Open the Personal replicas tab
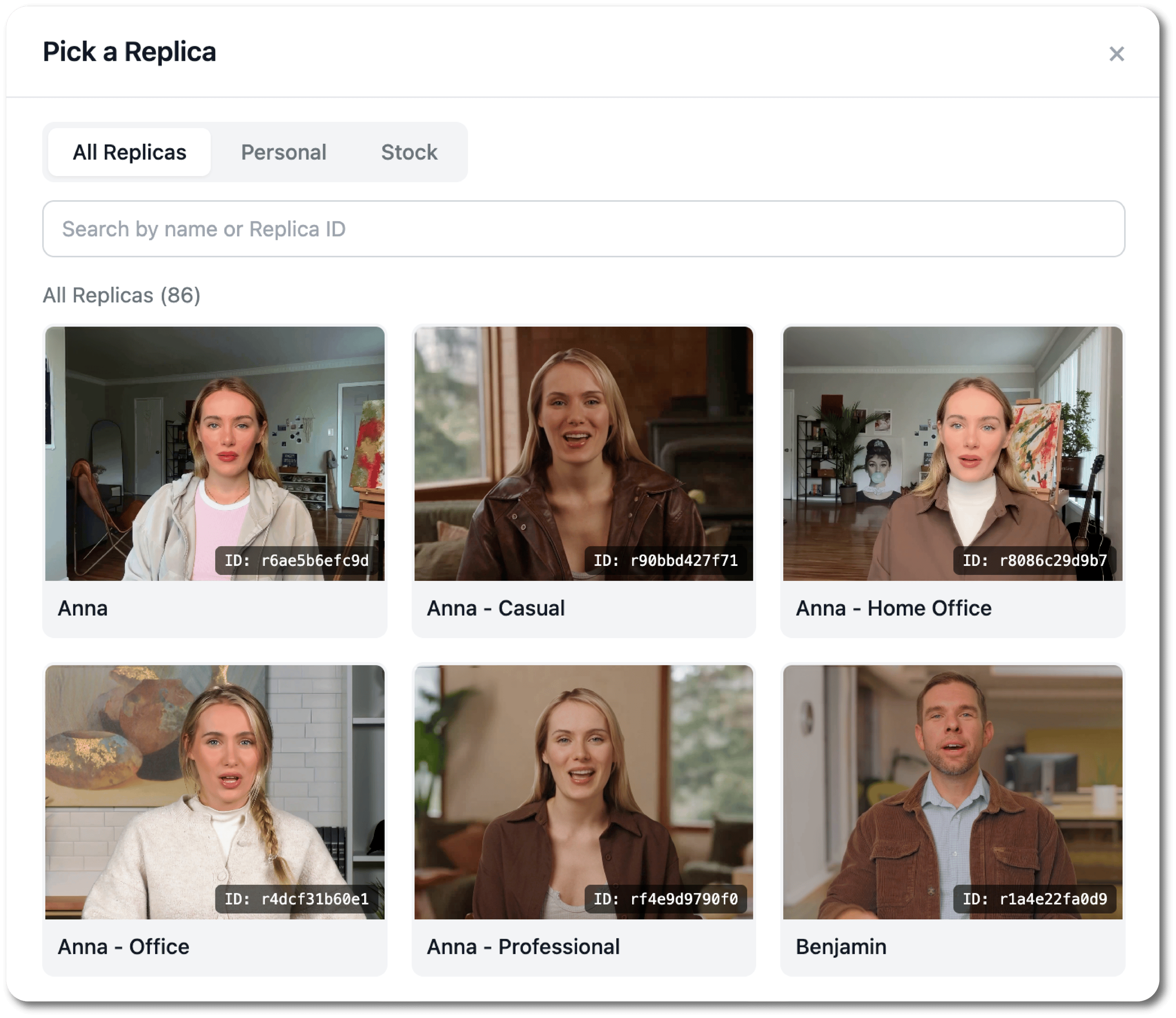1176x1018 pixels. [x=283, y=152]
